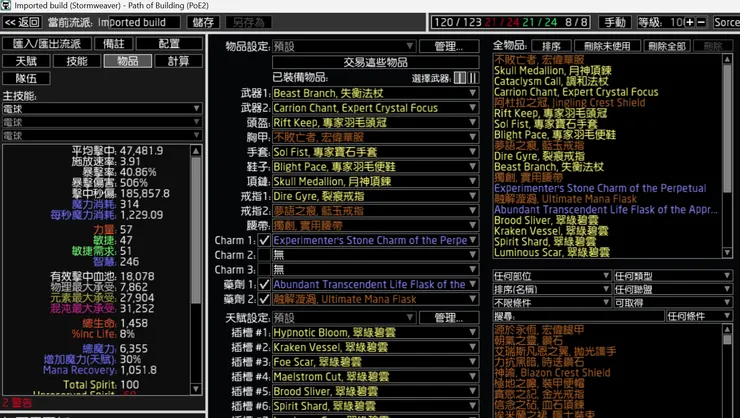740x418 pixels.
Task: Click 管理... button next to 物品設定
Action: pyautogui.click(x=449, y=46)
